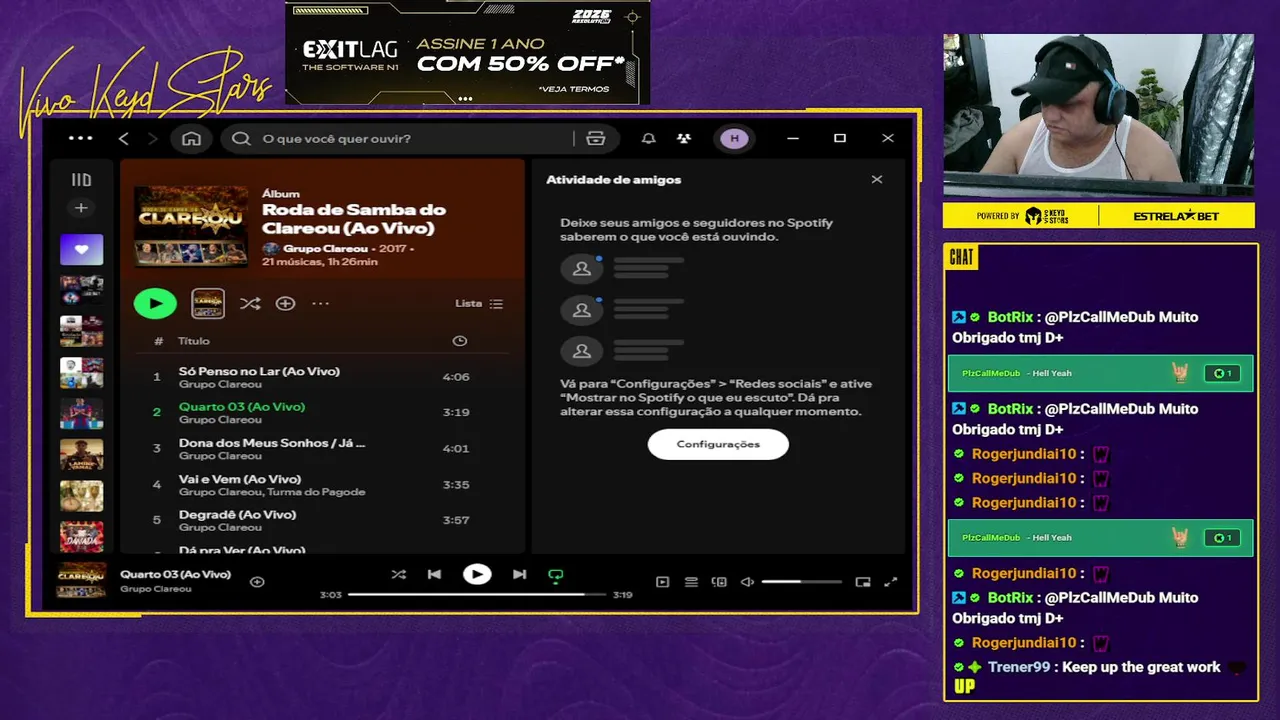The height and width of the screenshot is (720, 1280).
Task: Click username 'Trener99' in chat
Action: coord(1019,667)
